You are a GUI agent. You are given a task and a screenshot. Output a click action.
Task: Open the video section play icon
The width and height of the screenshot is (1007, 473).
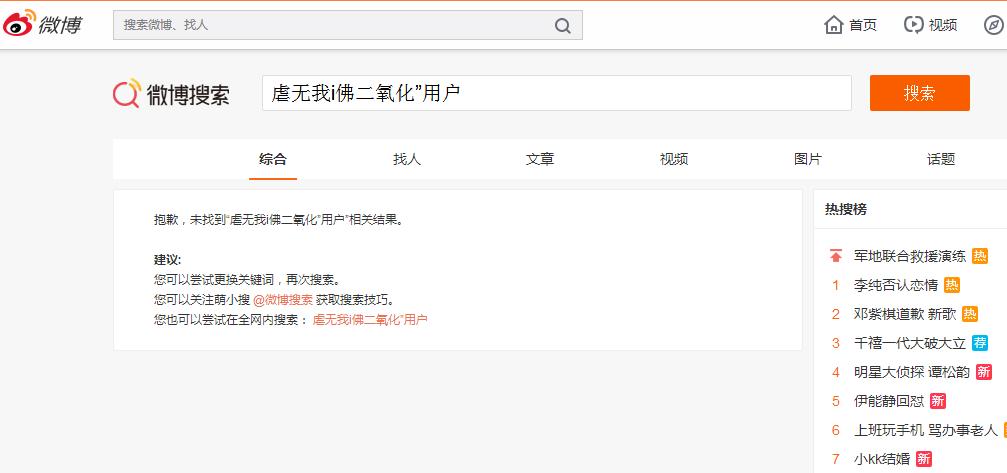tap(913, 25)
